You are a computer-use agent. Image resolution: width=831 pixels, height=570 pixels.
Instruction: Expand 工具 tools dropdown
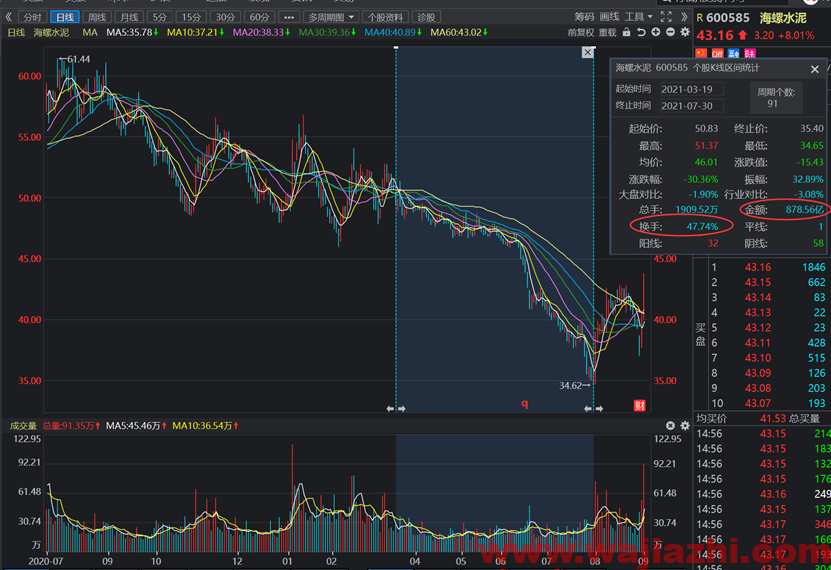pos(639,17)
